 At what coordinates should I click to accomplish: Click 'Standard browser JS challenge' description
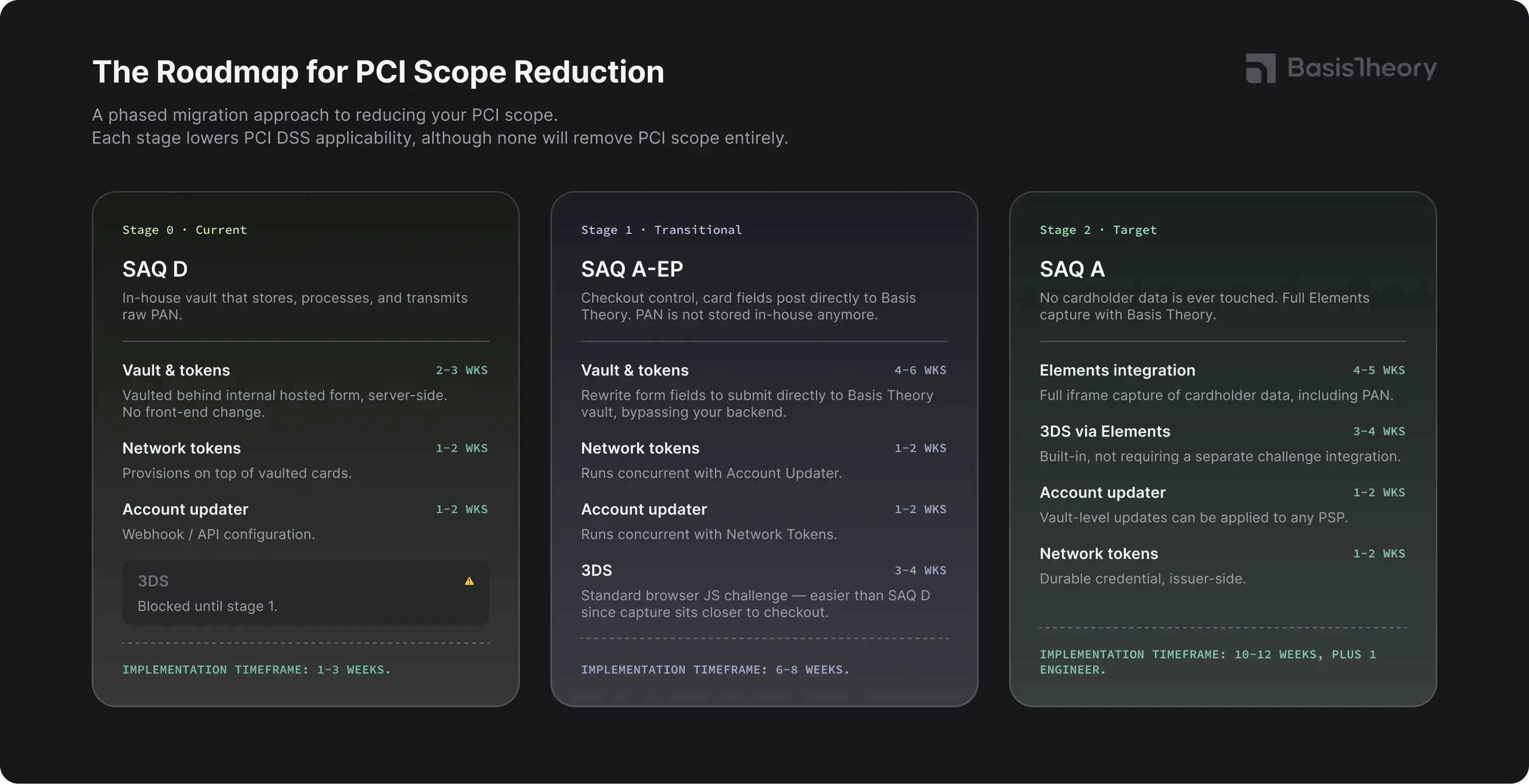coord(756,604)
